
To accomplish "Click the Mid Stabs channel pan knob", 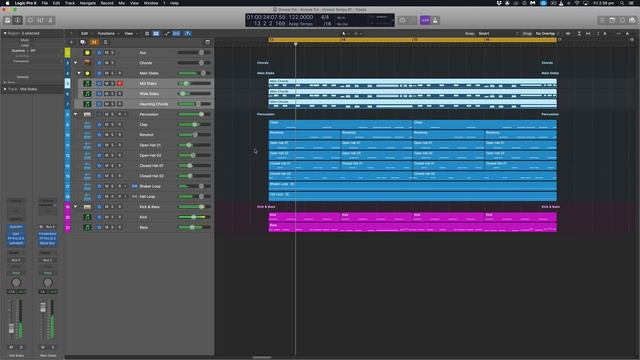I will coord(16,282).
